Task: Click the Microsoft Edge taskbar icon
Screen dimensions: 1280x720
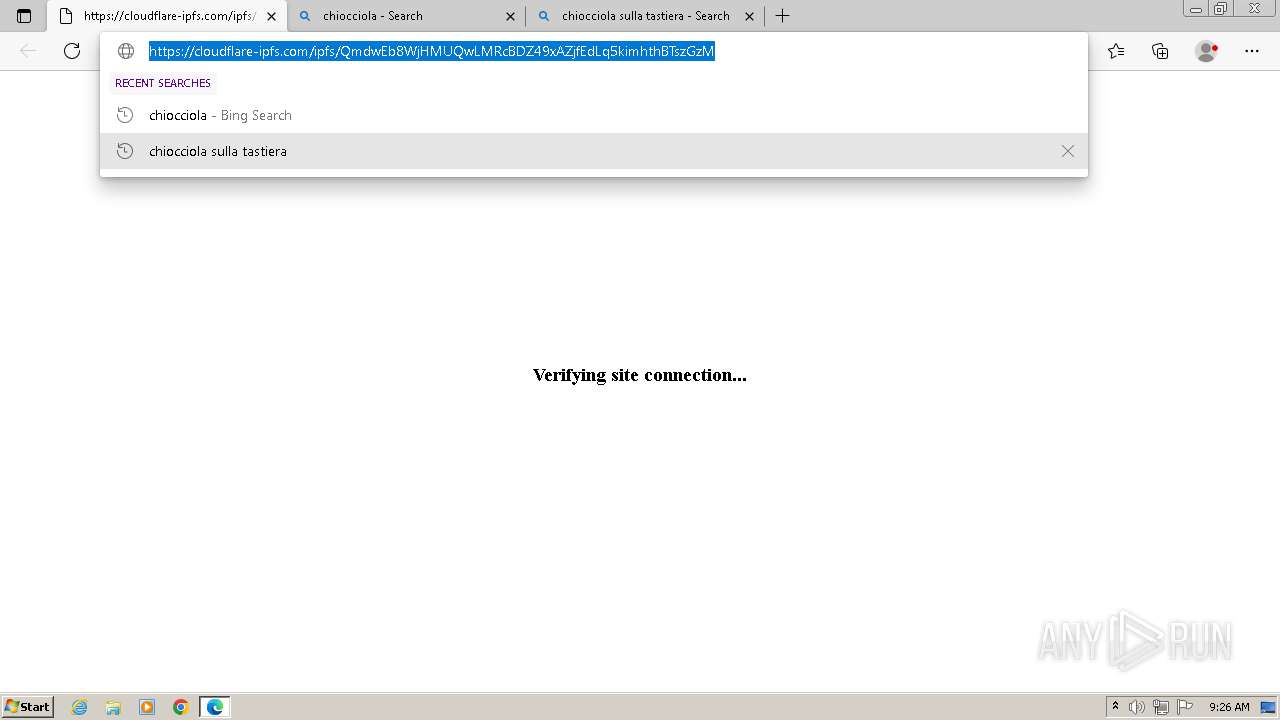Action: coord(215,707)
